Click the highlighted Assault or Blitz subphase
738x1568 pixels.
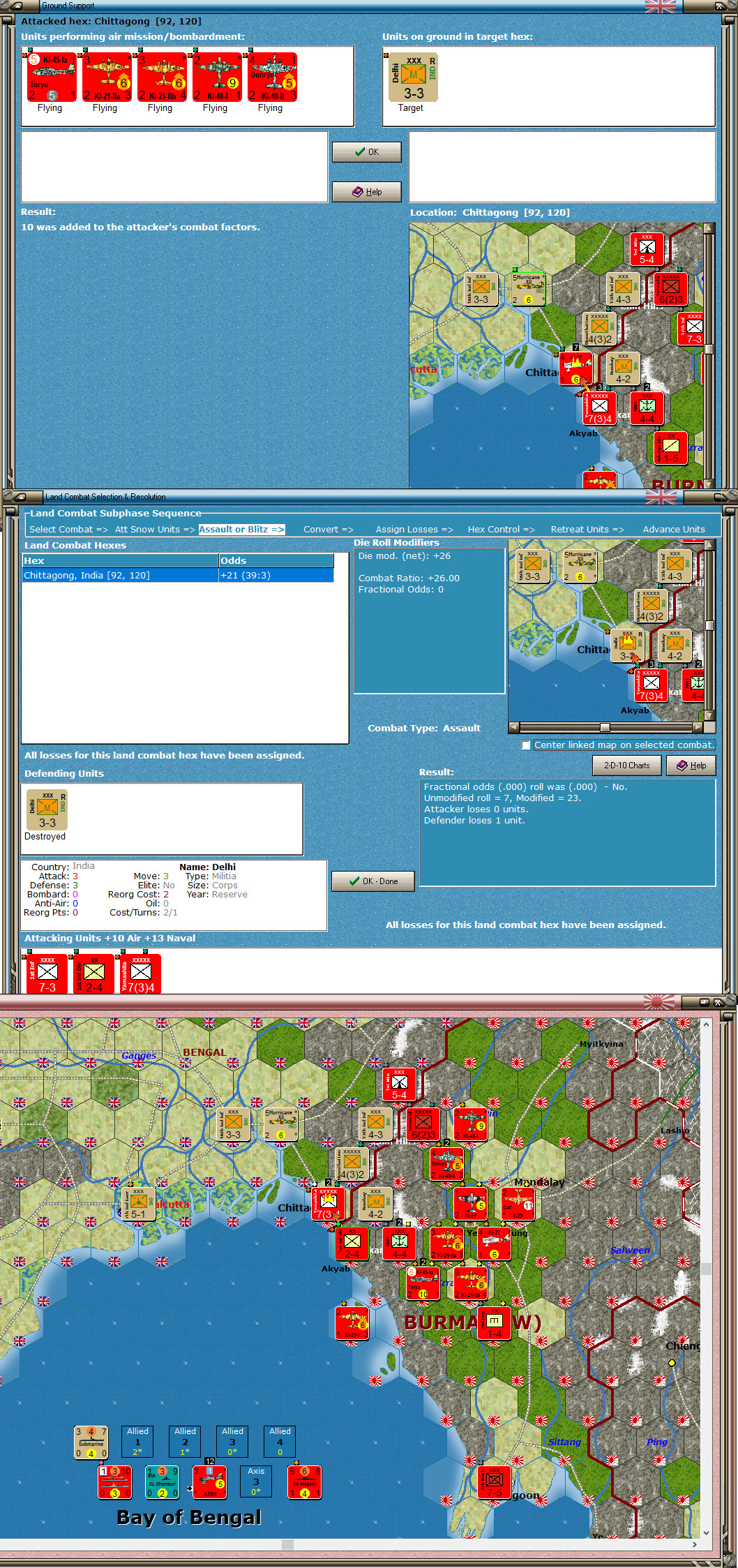(241, 529)
